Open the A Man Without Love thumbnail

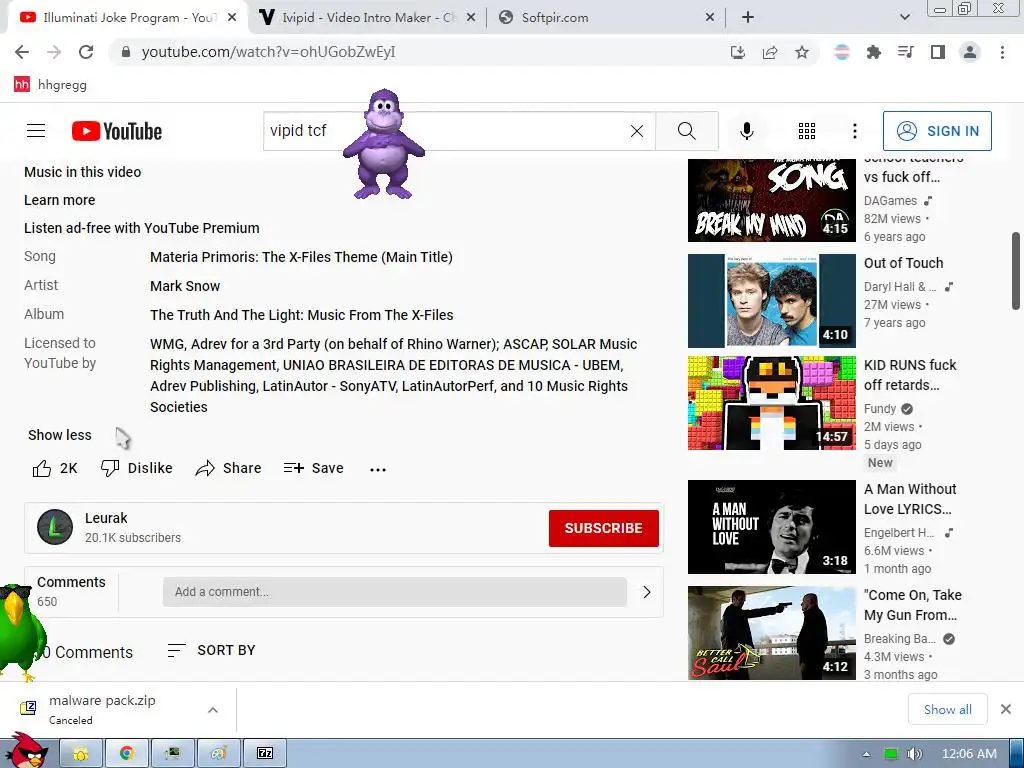[x=771, y=527]
